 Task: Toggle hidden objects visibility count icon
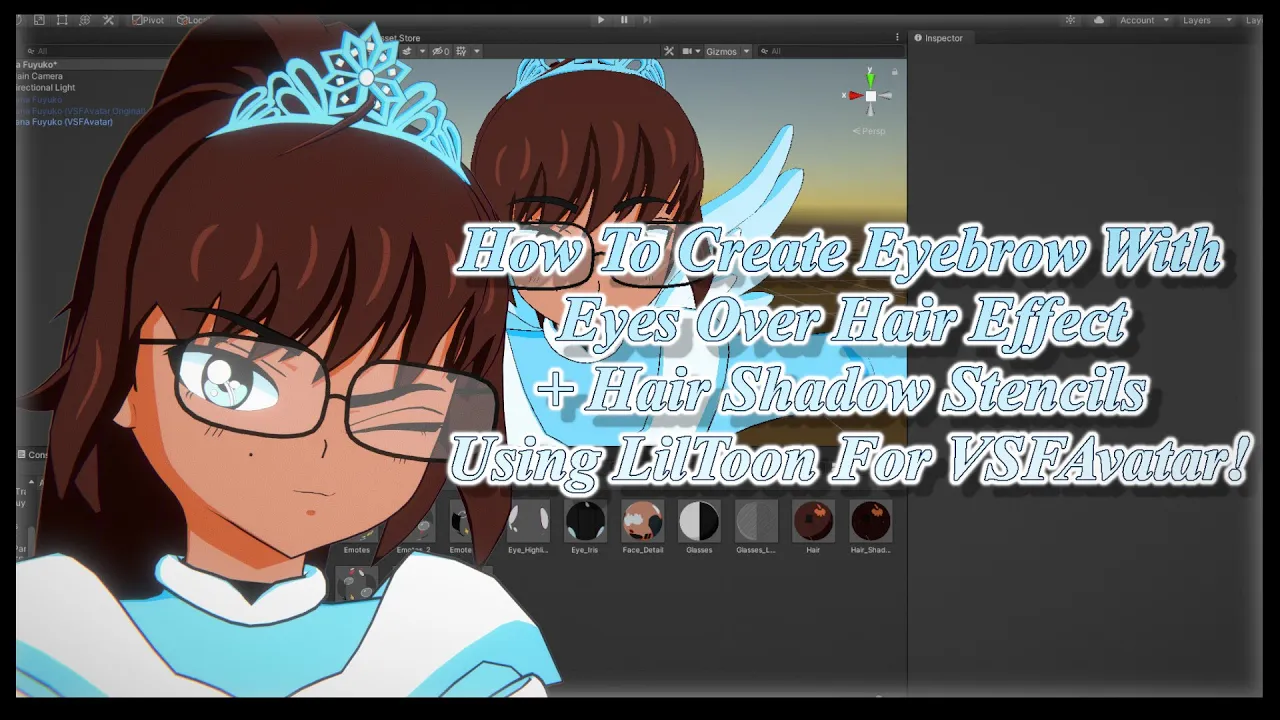[x=441, y=51]
